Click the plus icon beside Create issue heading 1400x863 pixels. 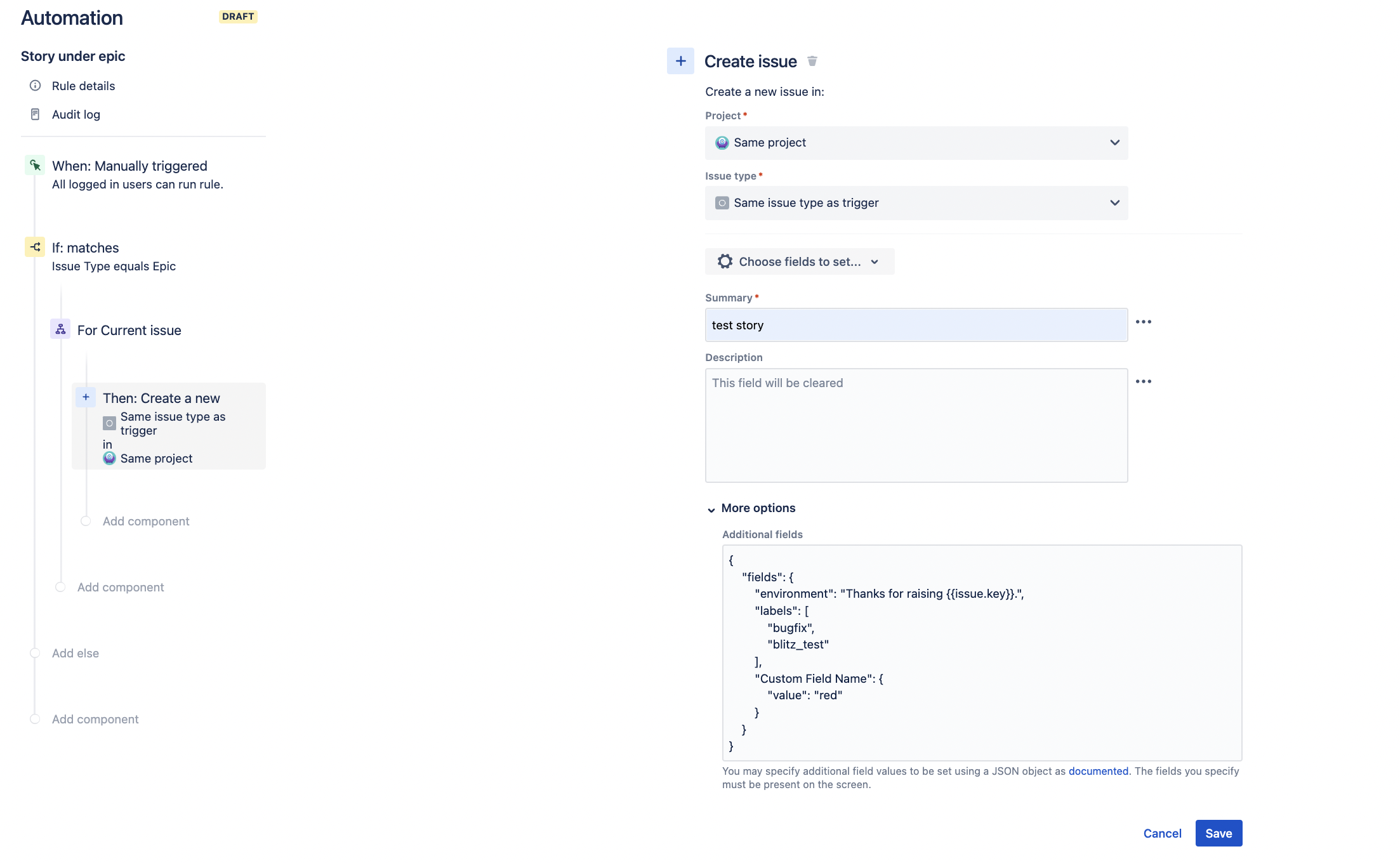coord(680,61)
